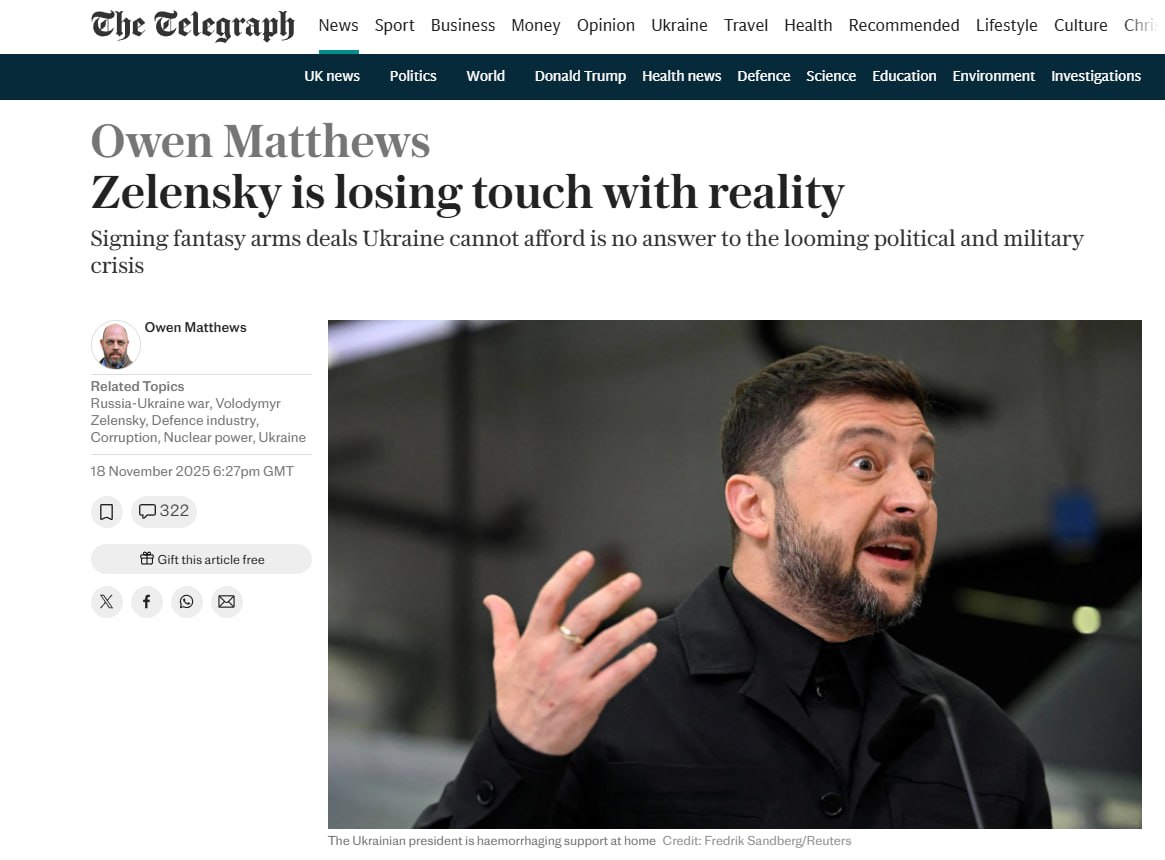Click Owen Matthews author name link
1165x860 pixels.
coord(195,327)
